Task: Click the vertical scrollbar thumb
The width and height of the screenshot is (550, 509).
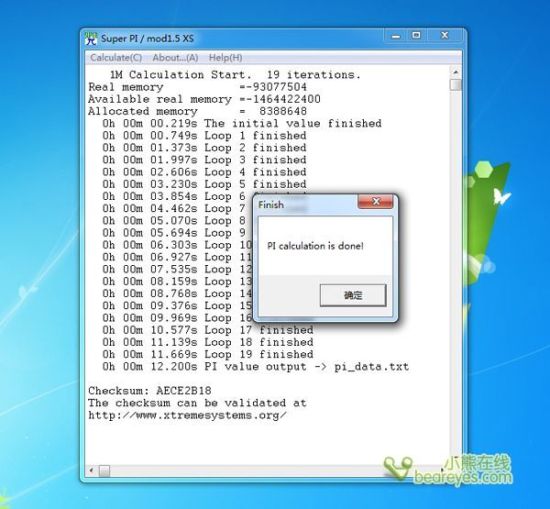Action: (x=456, y=85)
